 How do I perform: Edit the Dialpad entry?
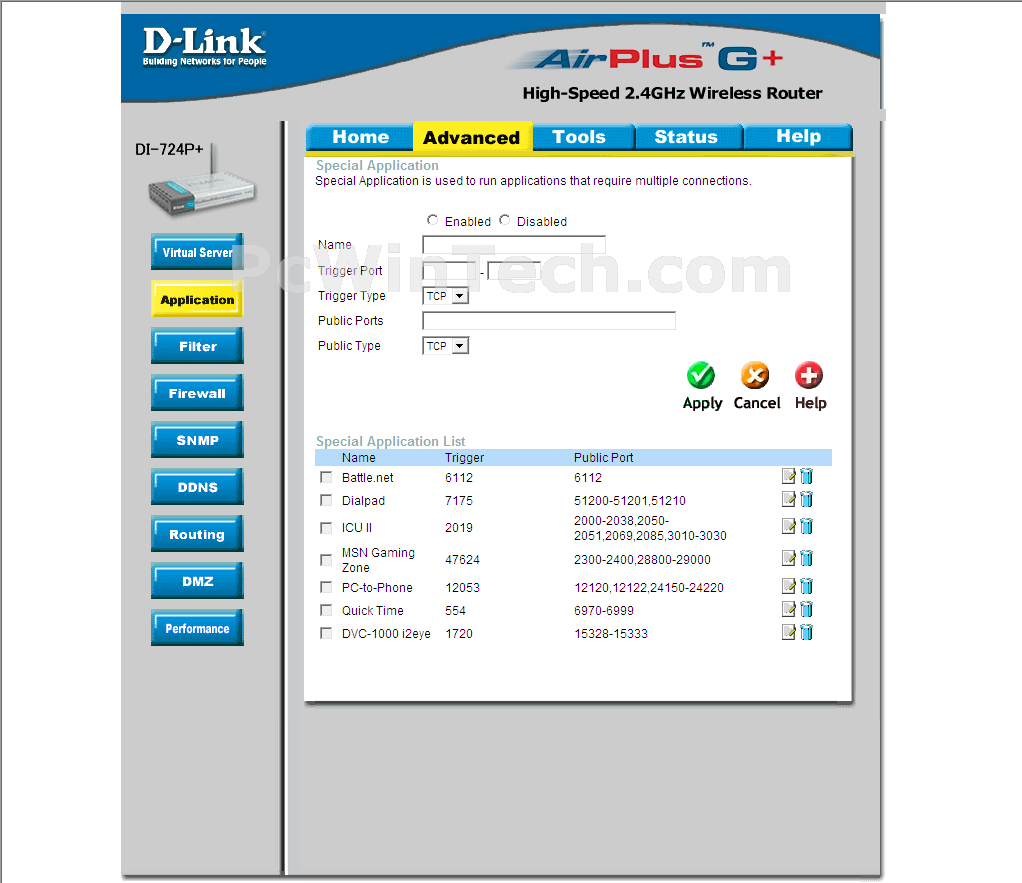point(789,499)
